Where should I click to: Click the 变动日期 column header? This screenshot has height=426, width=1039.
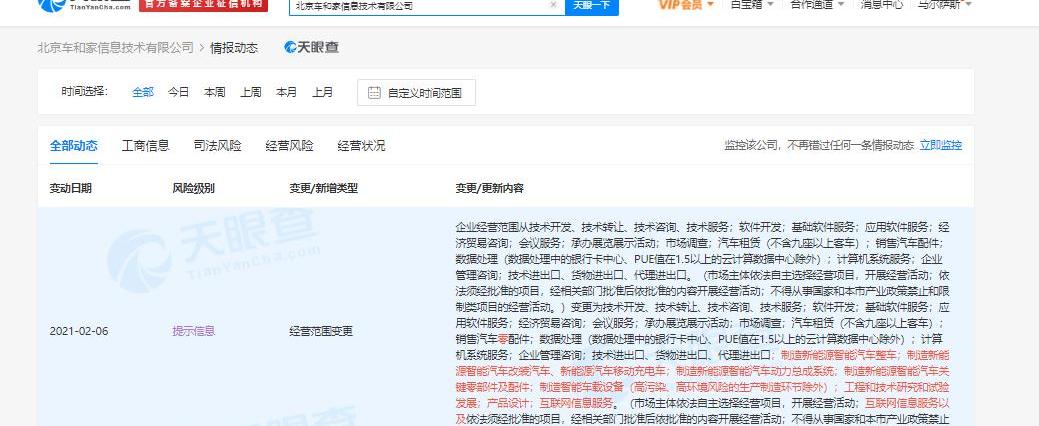(71, 188)
